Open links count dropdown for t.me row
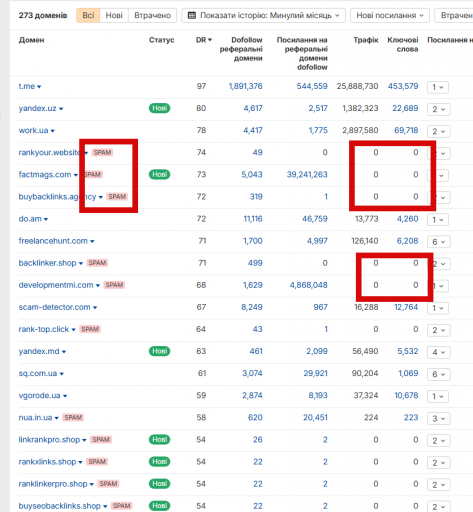Viewport: 473px width, 512px height. point(438,87)
